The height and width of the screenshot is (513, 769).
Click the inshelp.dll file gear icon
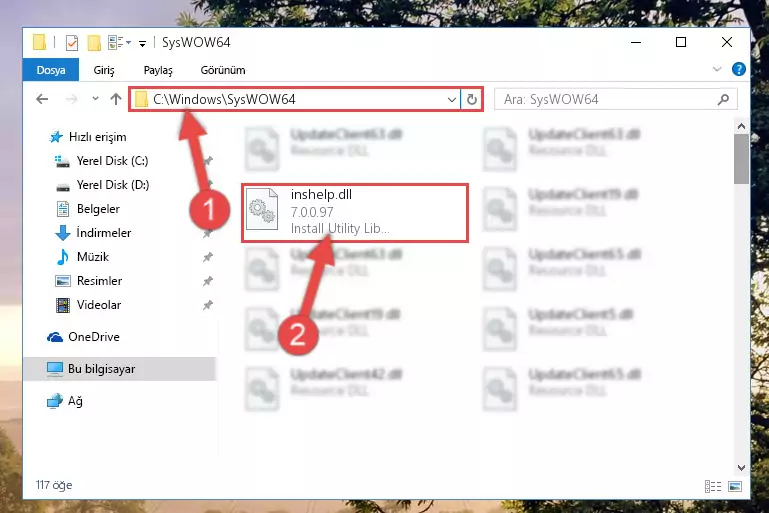pyautogui.click(x=262, y=209)
